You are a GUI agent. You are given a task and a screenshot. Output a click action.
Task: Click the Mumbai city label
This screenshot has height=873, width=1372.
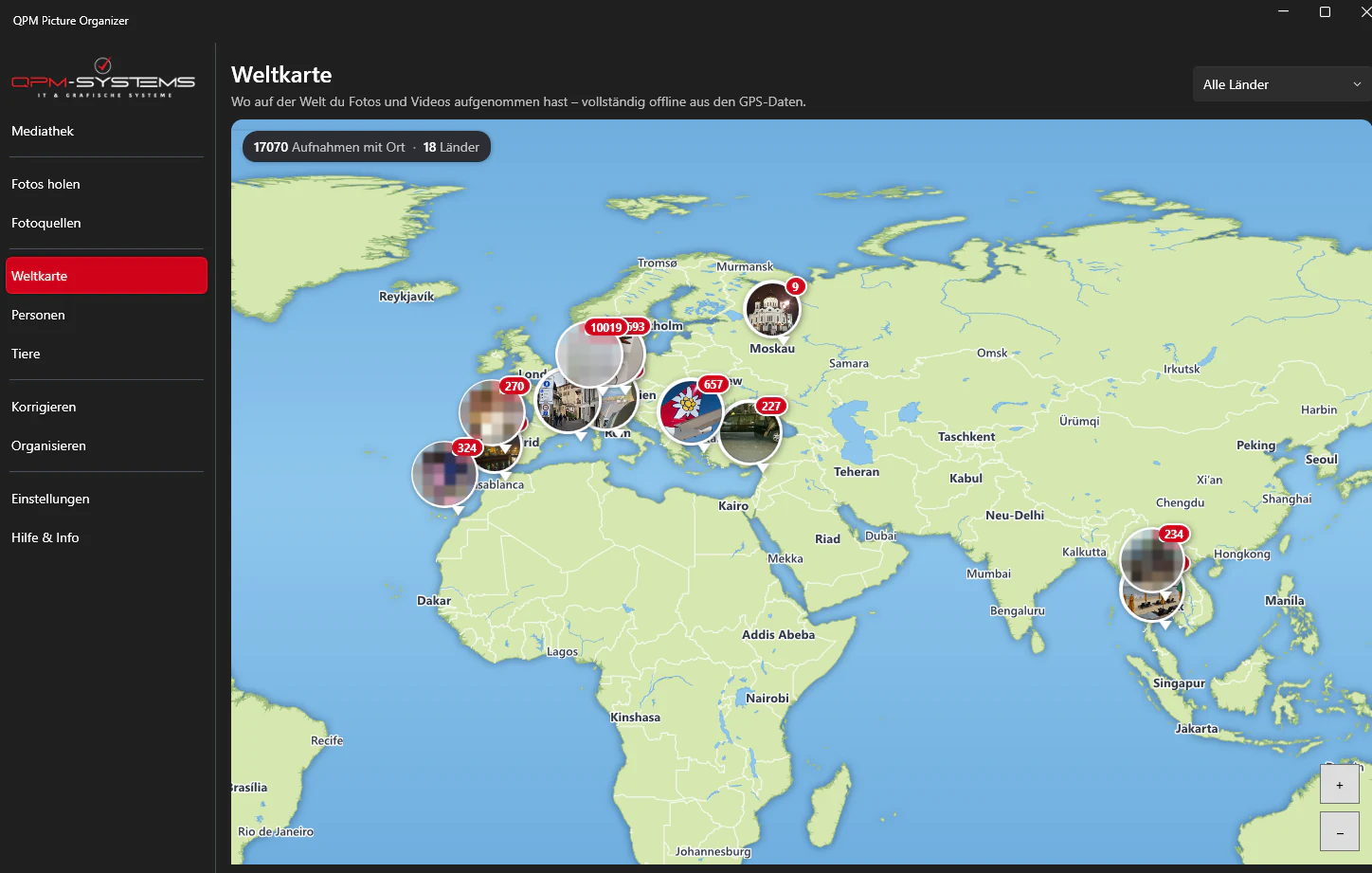pos(989,573)
